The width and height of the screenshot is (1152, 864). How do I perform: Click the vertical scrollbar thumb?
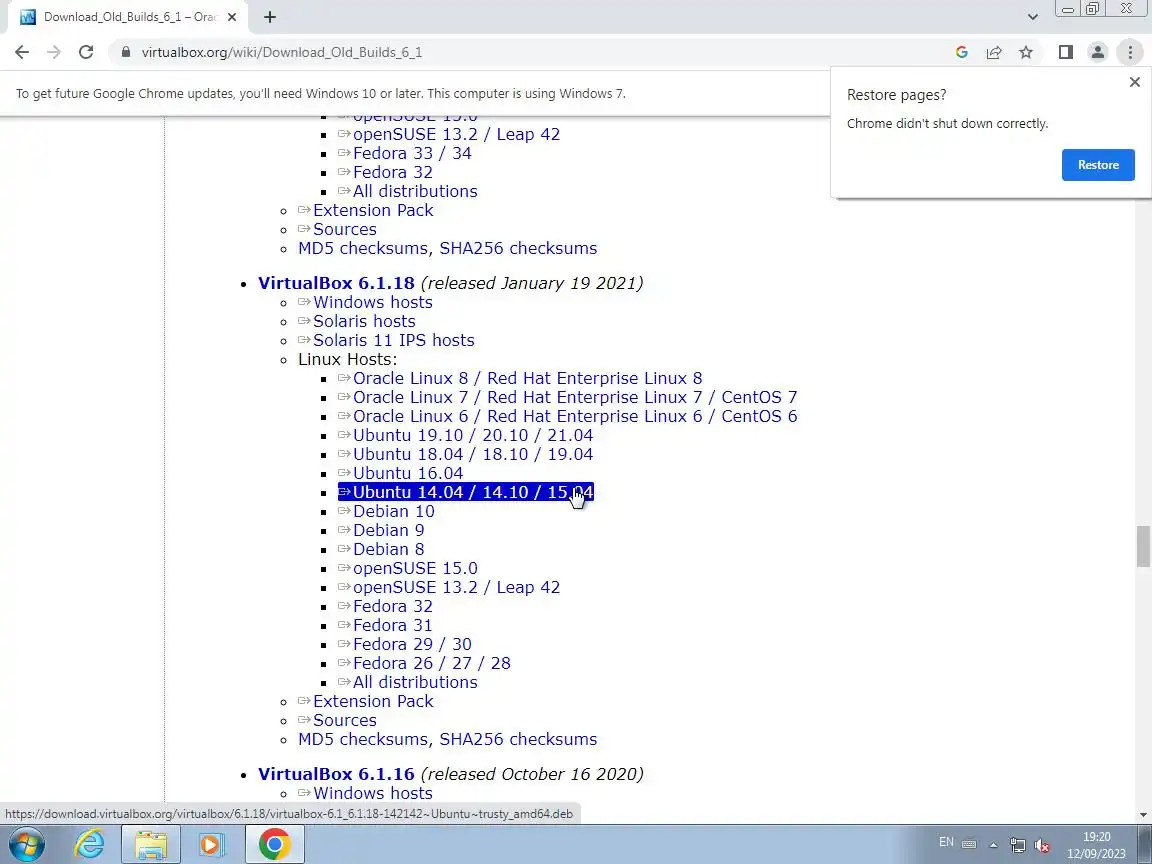1143,546
